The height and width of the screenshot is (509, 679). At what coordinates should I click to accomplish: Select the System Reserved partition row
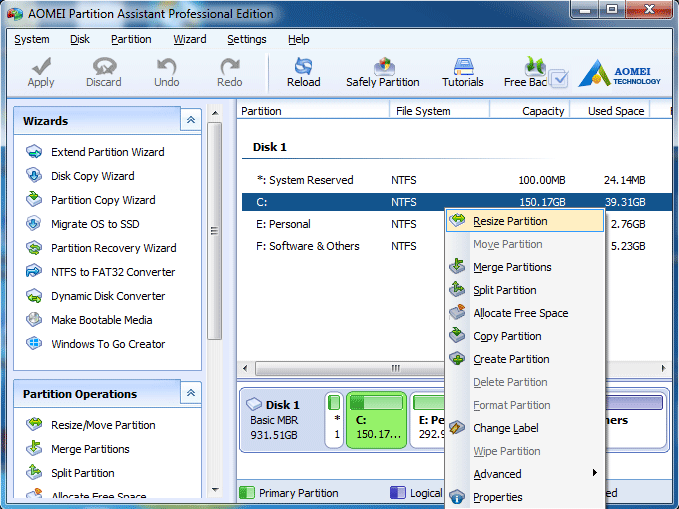[457, 180]
